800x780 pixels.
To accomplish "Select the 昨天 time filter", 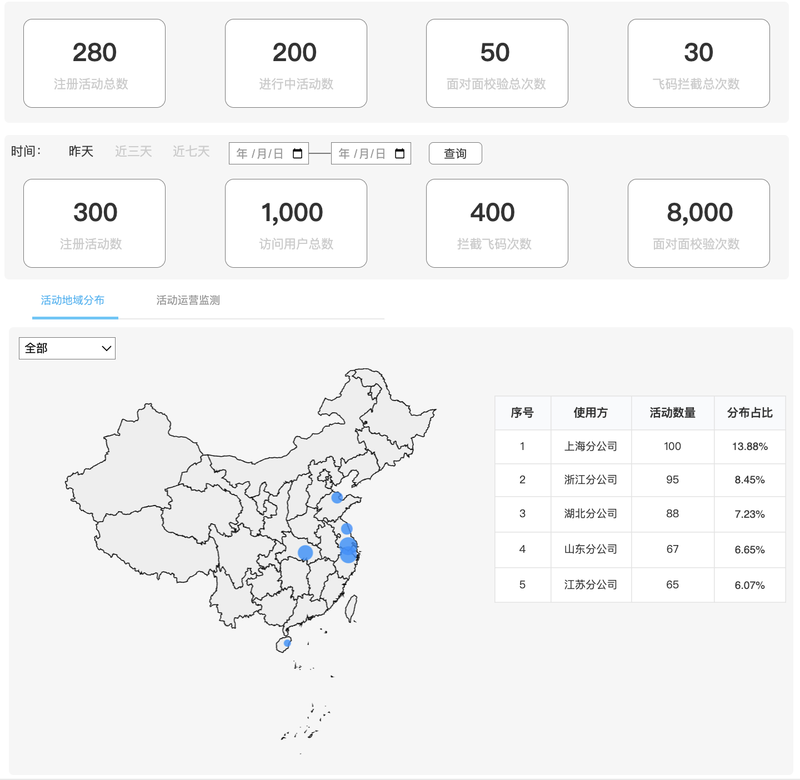I will (x=81, y=152).
